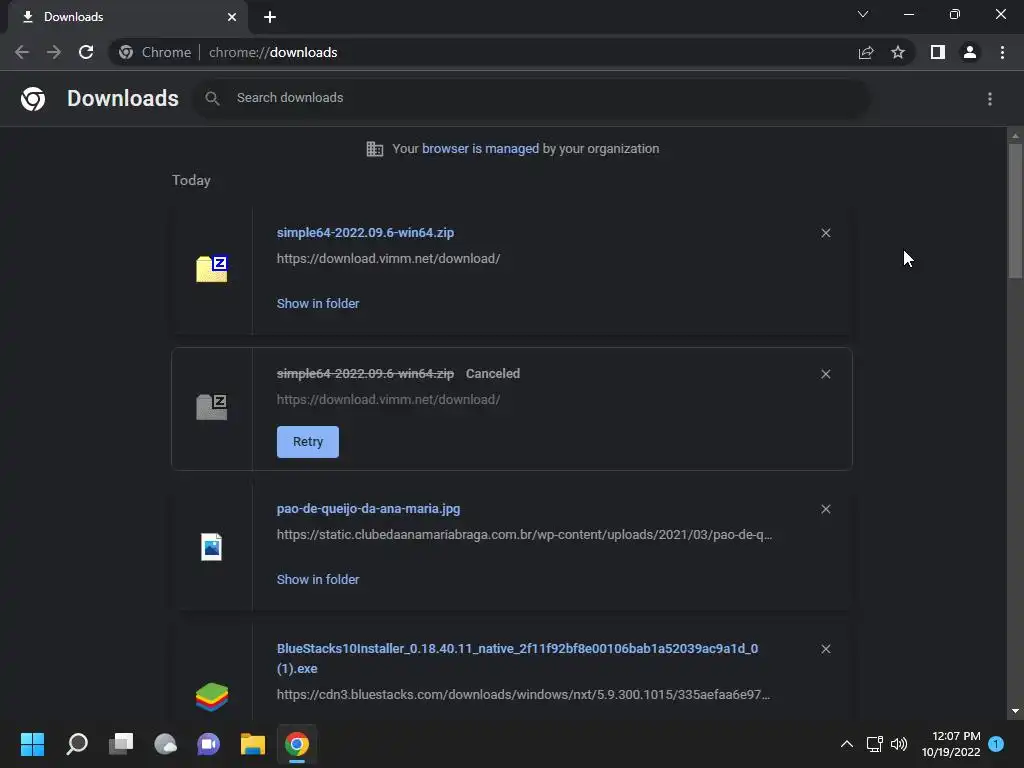
Task: Show the simple64 zip in folder
Action: (317, 304)
